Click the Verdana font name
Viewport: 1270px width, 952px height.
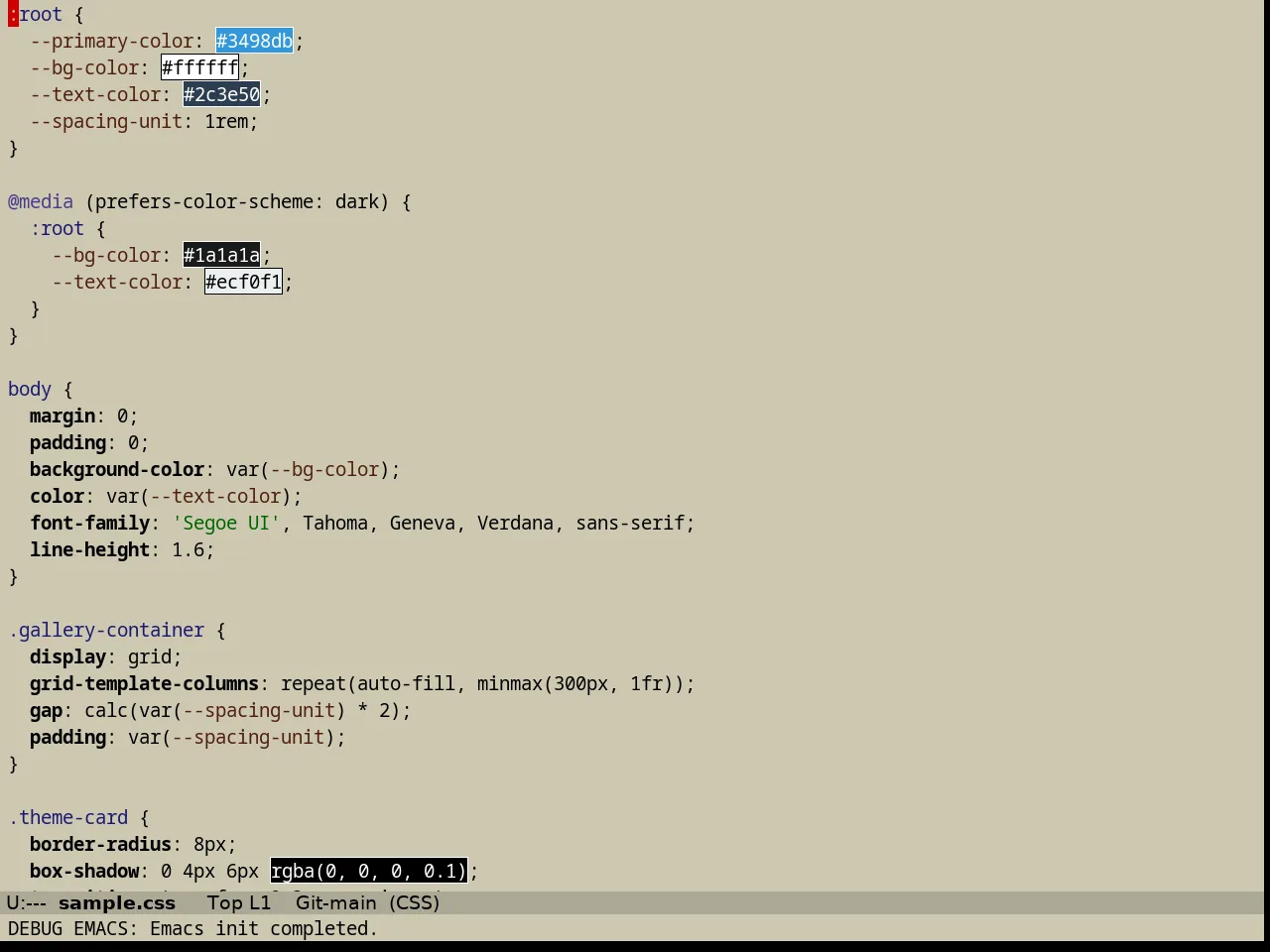point(515,523)
